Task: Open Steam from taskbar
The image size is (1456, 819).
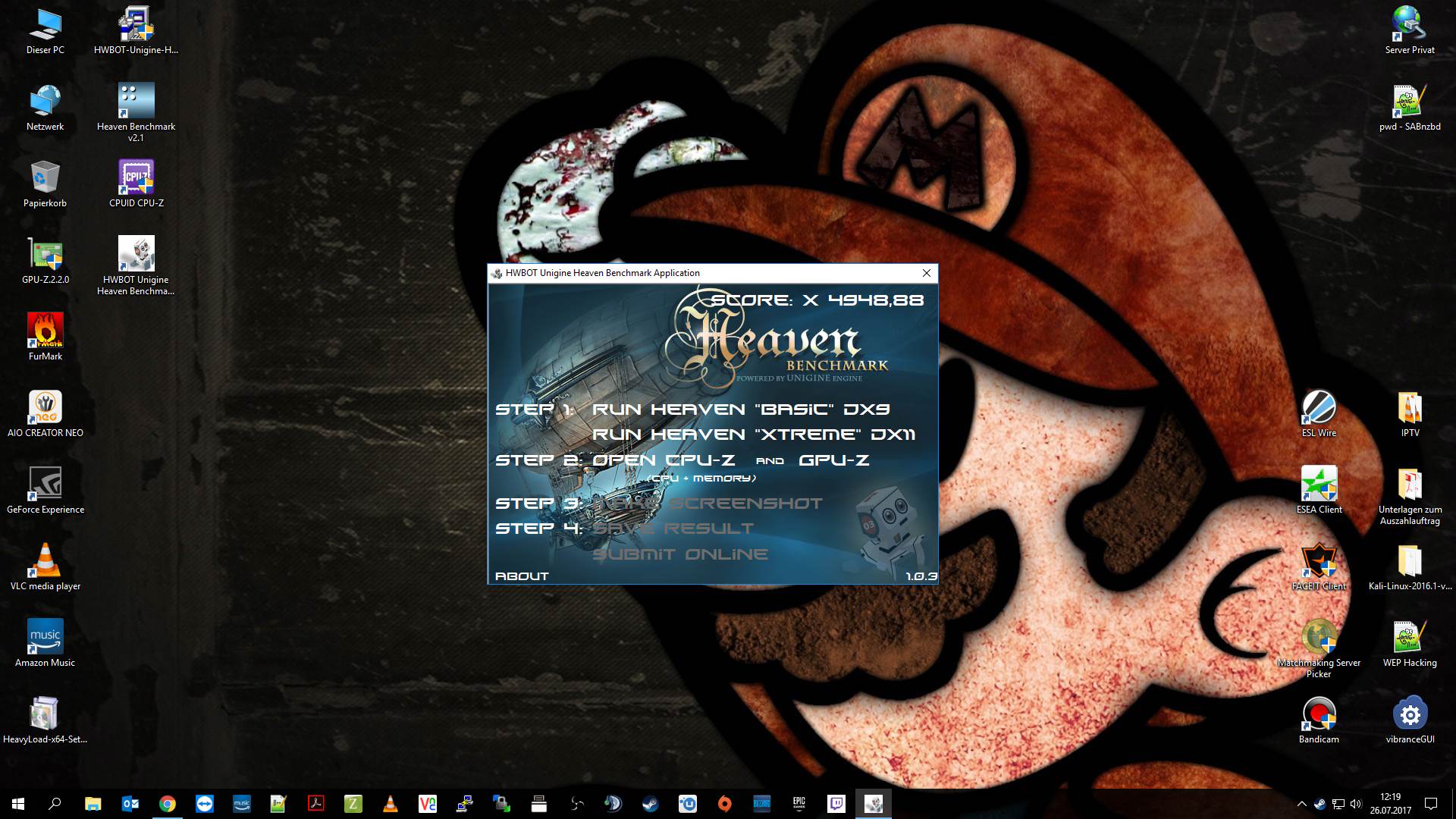Action: click(650, 804)
